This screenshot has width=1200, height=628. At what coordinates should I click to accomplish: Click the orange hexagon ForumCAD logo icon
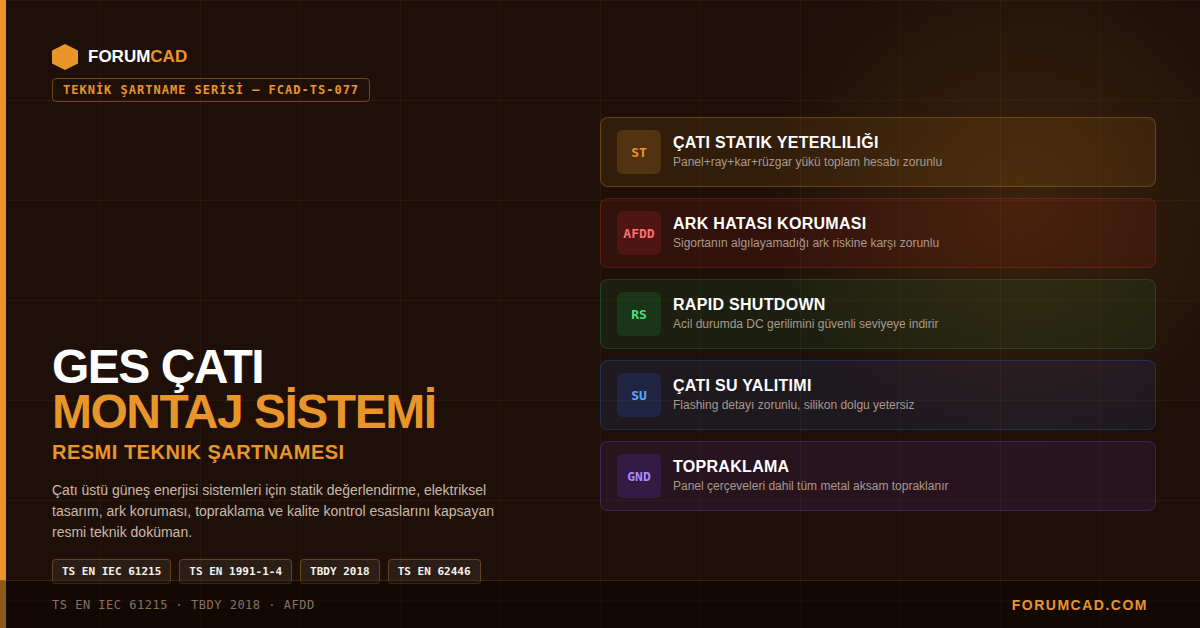[x=65, y=57]
